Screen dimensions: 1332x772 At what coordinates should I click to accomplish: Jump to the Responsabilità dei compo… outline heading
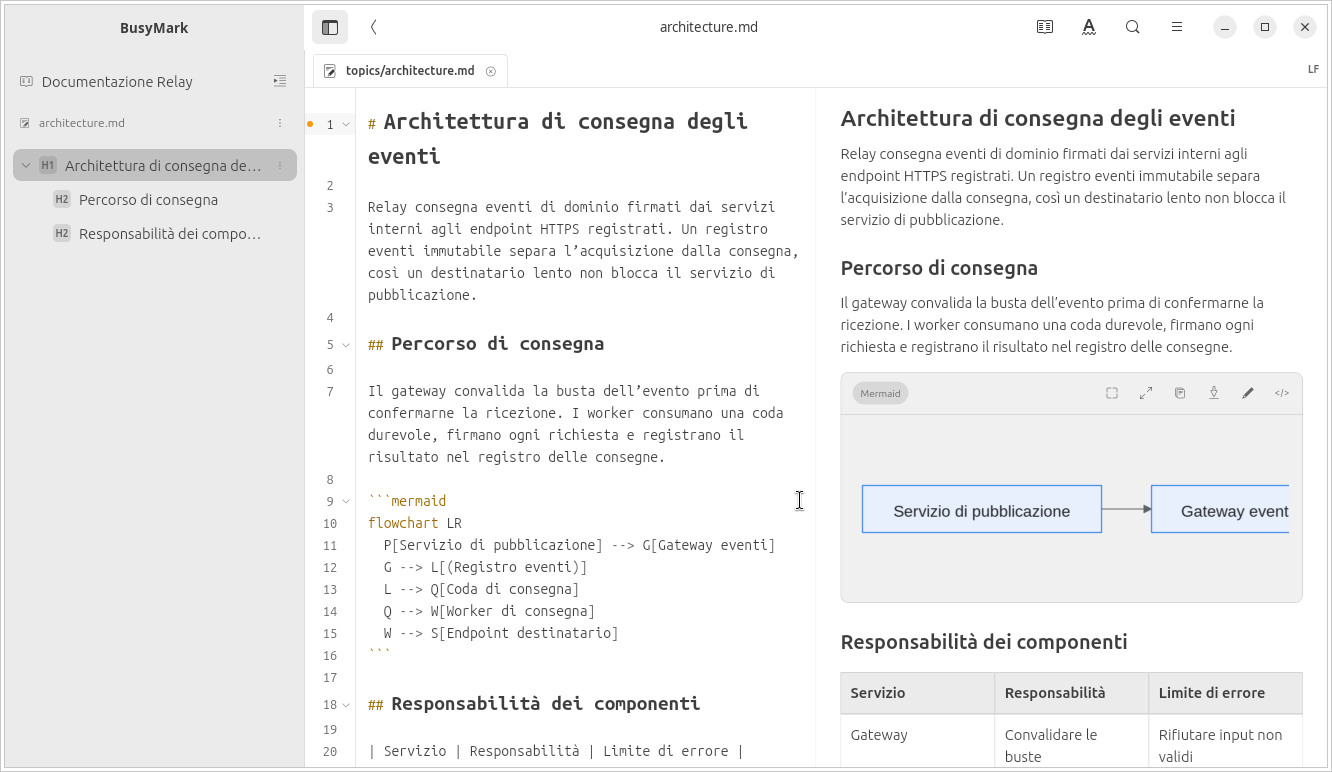tap(170, 234)
